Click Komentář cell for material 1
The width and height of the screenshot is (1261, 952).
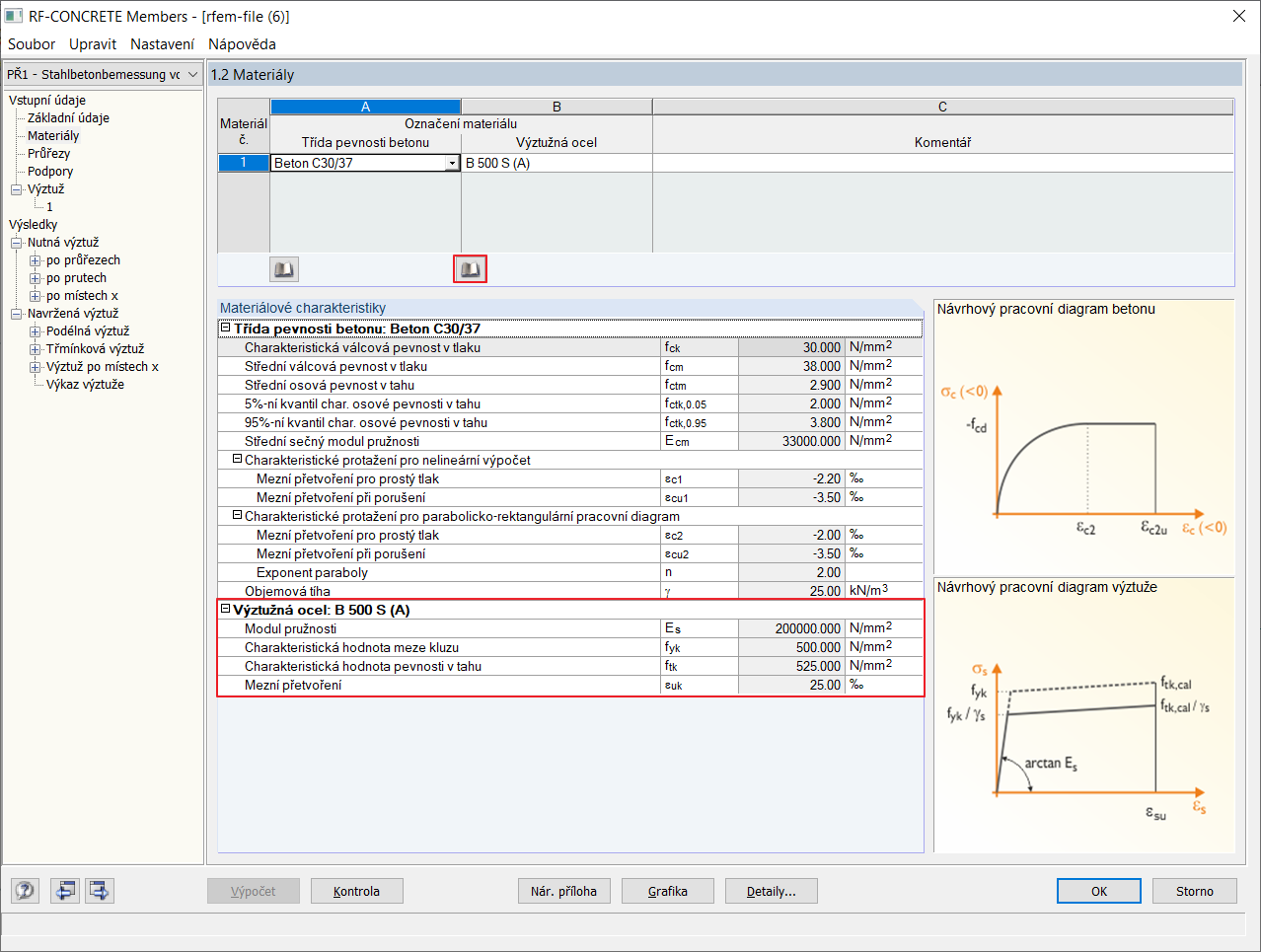point(943,163)
